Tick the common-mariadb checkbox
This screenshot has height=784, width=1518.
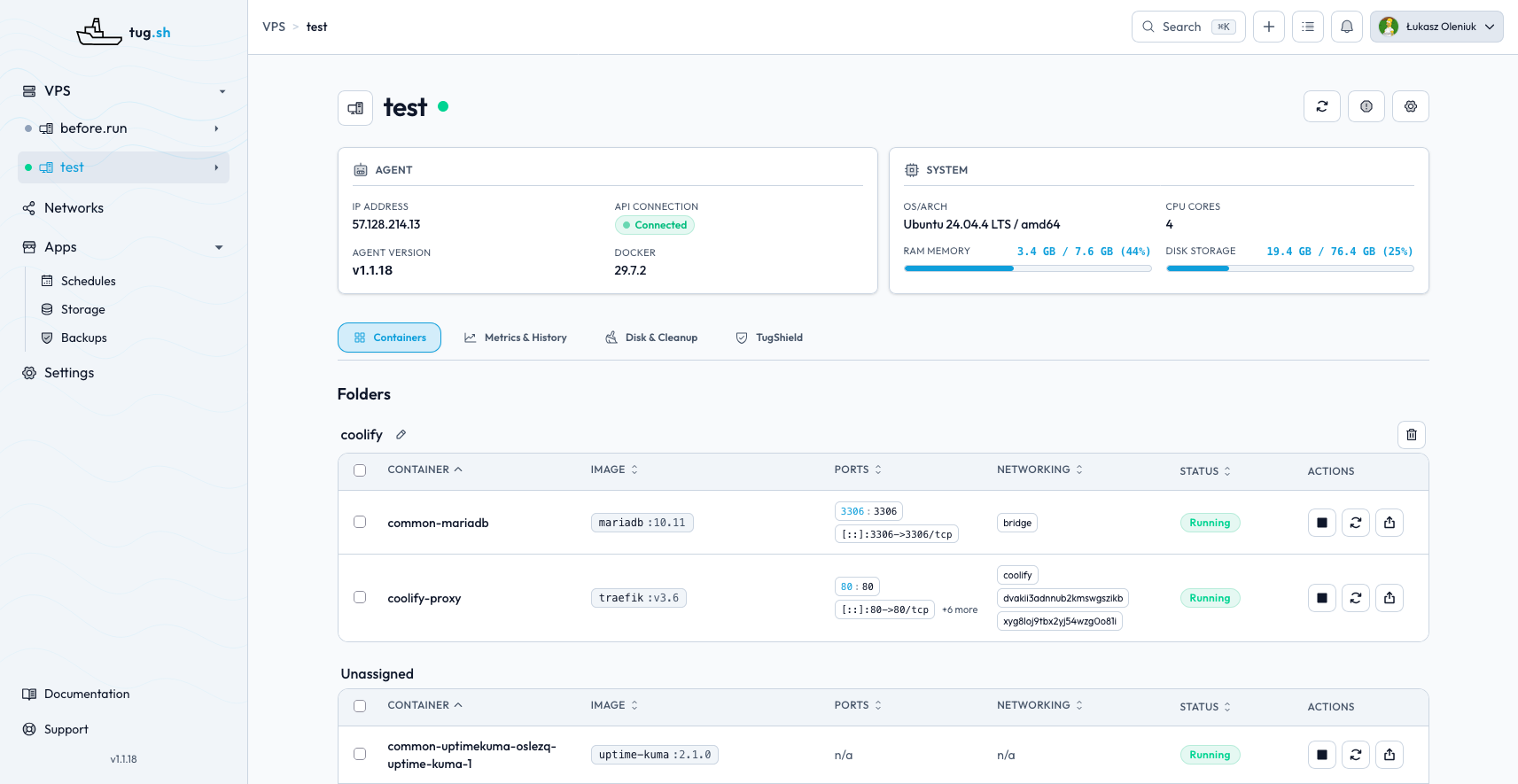[x=360, y=522]
